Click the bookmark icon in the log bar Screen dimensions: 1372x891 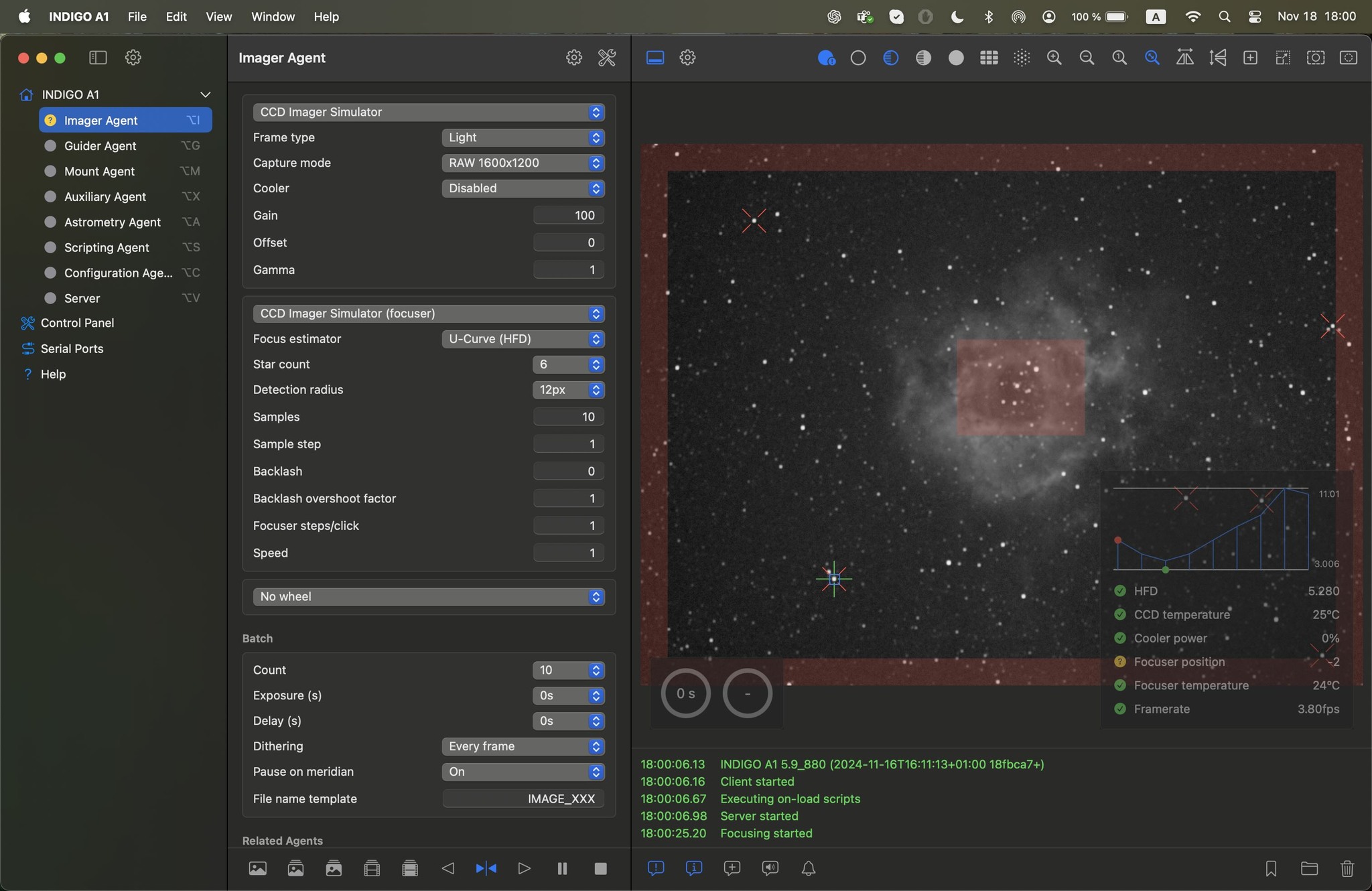(x=1271, y=868)
